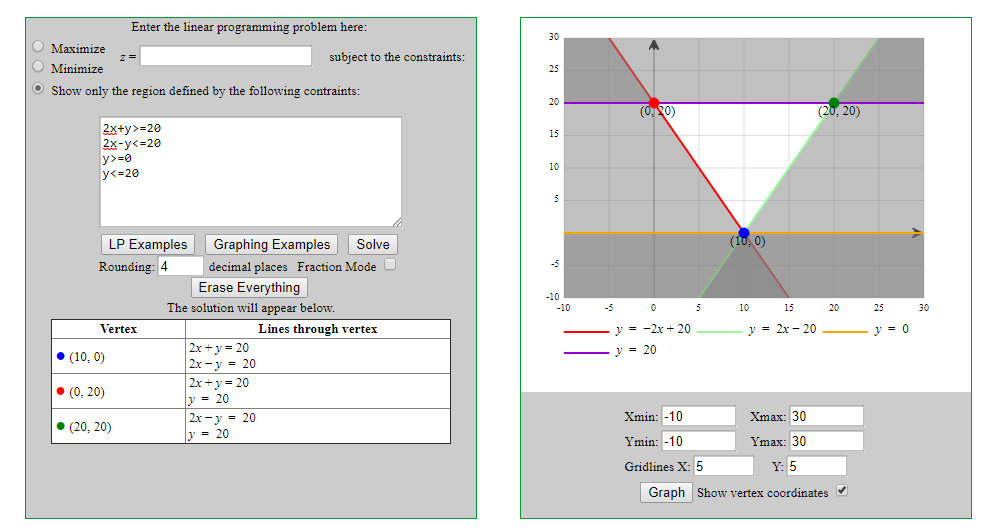989x531 pixels.
Task: Select the Maximize radio button
Action: 38,46
